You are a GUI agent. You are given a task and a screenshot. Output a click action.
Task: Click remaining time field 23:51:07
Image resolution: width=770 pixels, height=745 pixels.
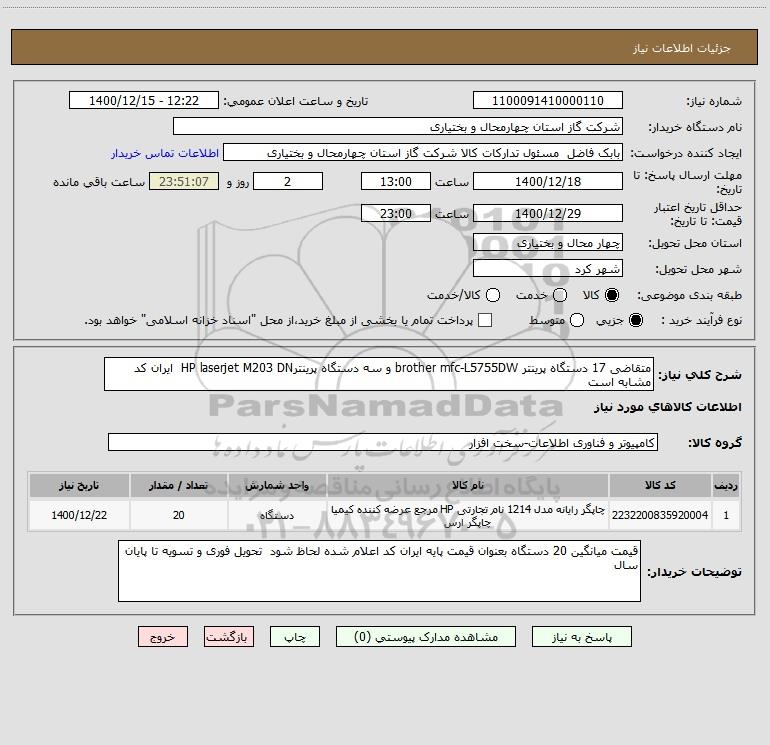[184, 181]
